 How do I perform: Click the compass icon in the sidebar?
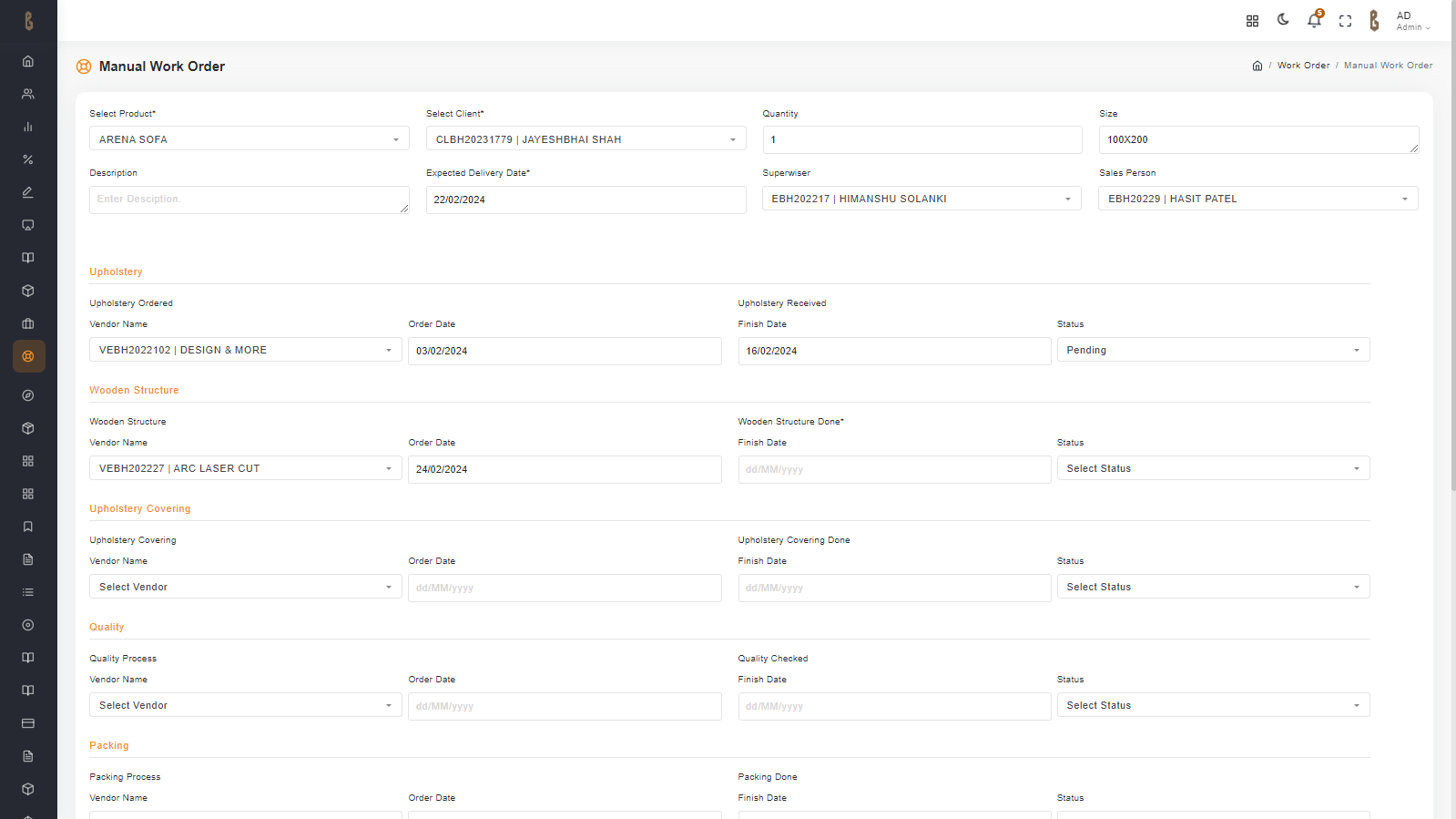point(28,395)
